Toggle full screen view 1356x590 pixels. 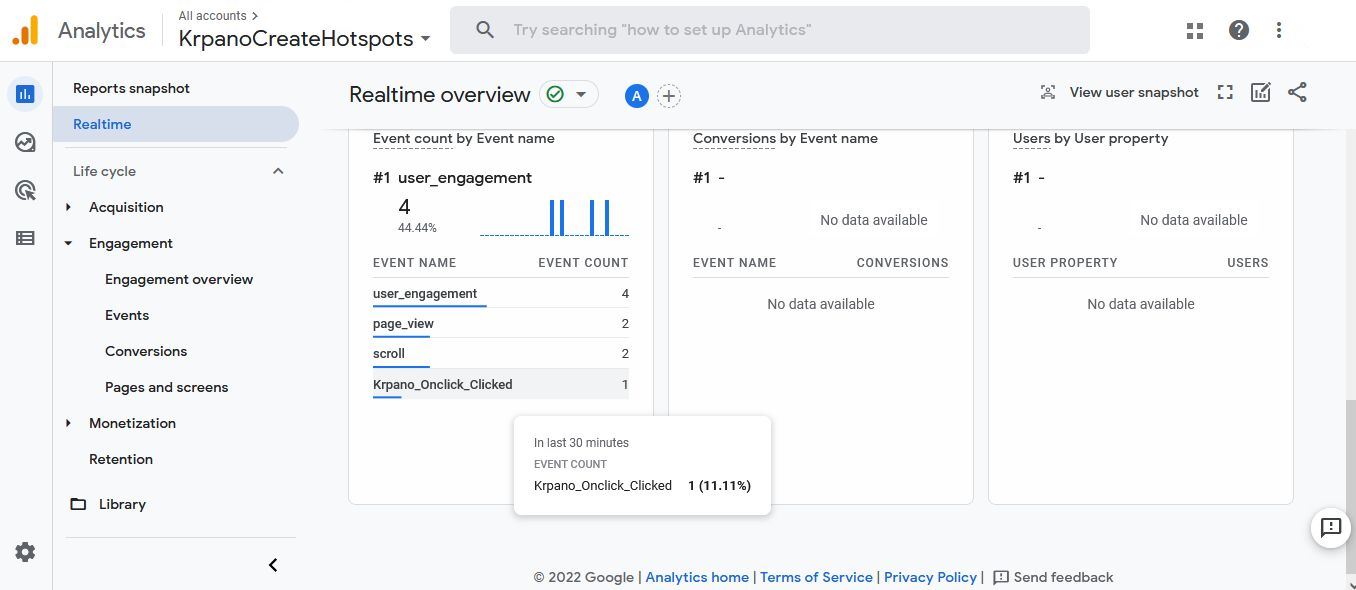(1225, 92)
